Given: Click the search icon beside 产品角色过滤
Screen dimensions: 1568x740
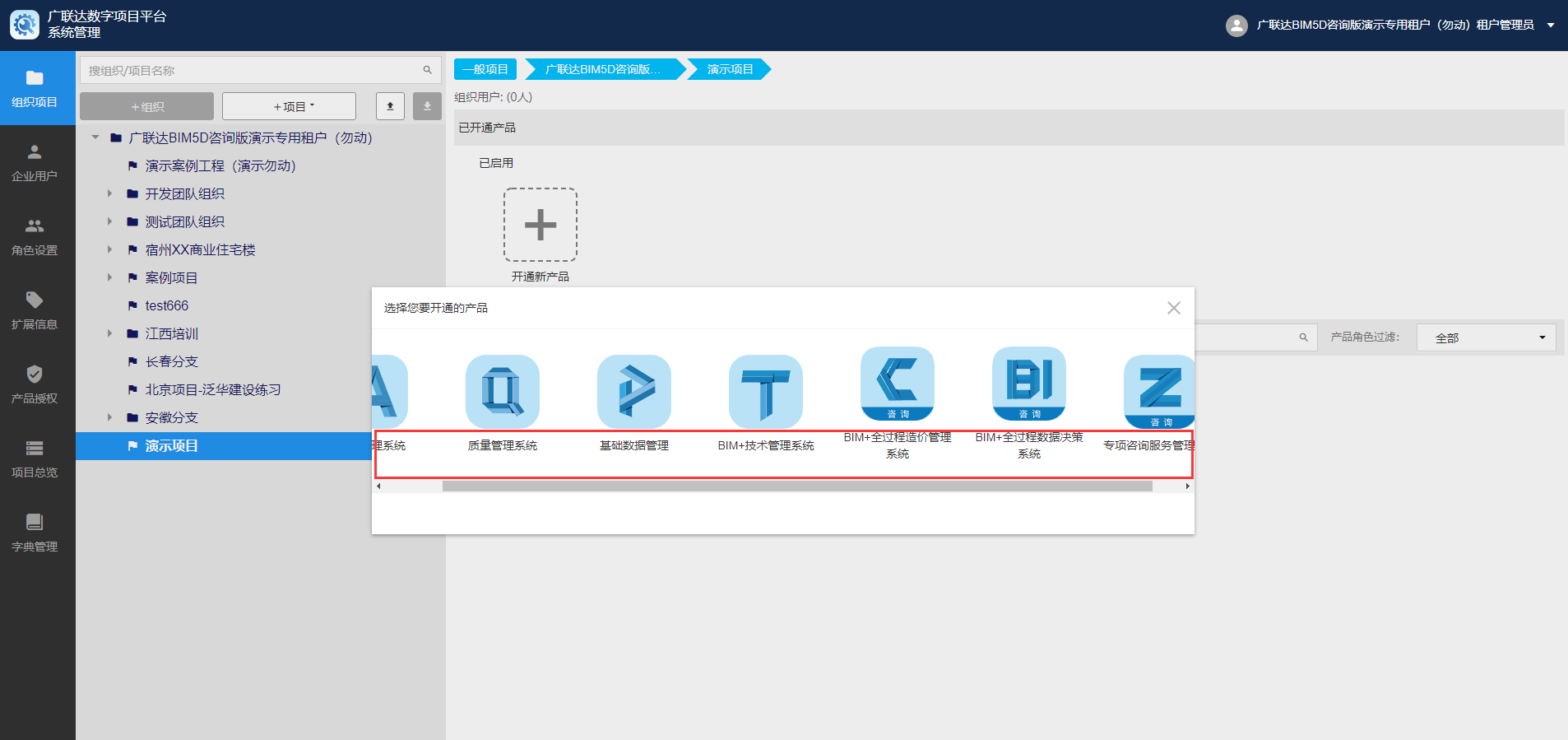Looking at the screenshot, I should [x=1303, y=337].
